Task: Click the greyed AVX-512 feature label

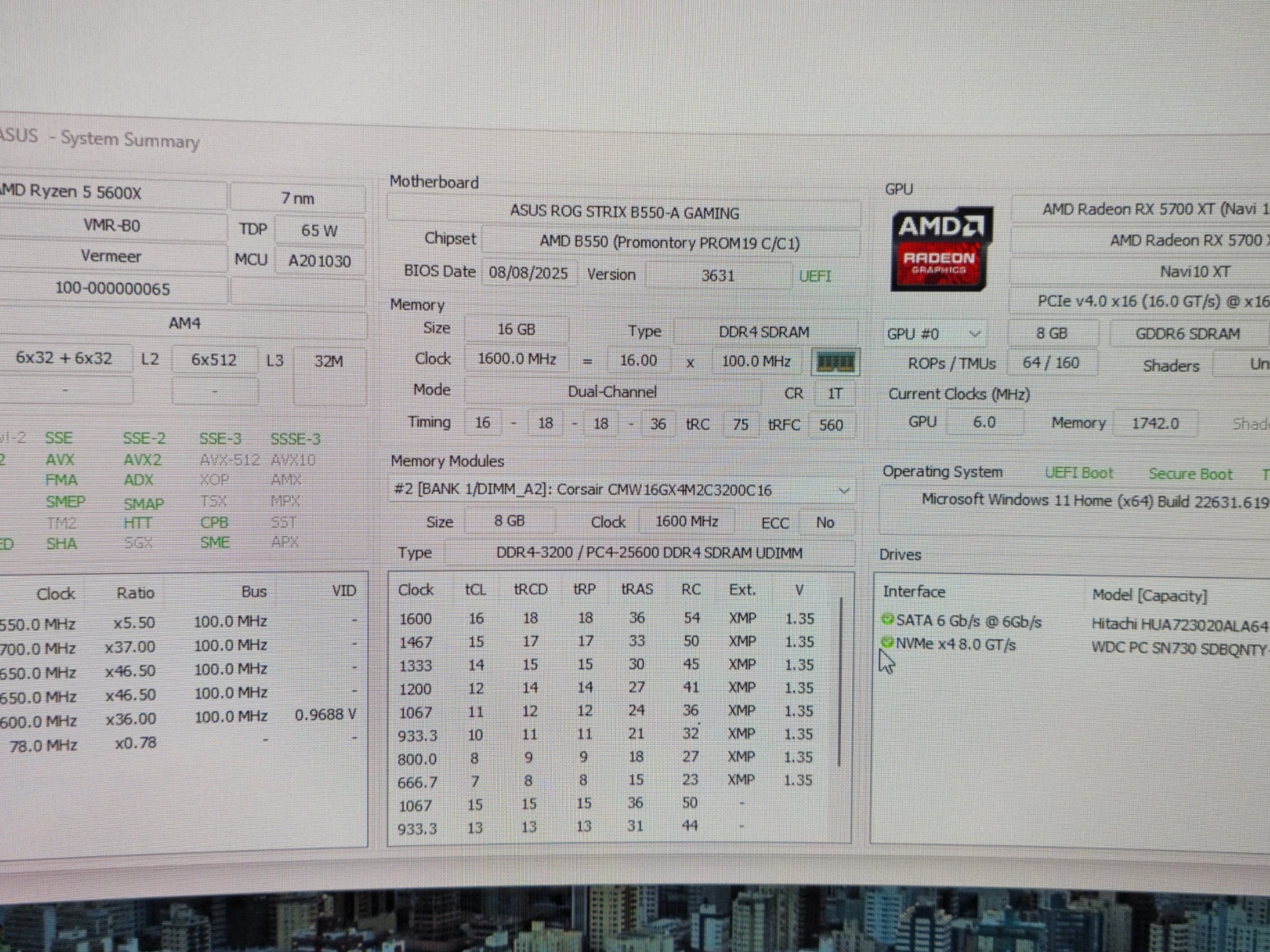Action: tap(229, 460)
